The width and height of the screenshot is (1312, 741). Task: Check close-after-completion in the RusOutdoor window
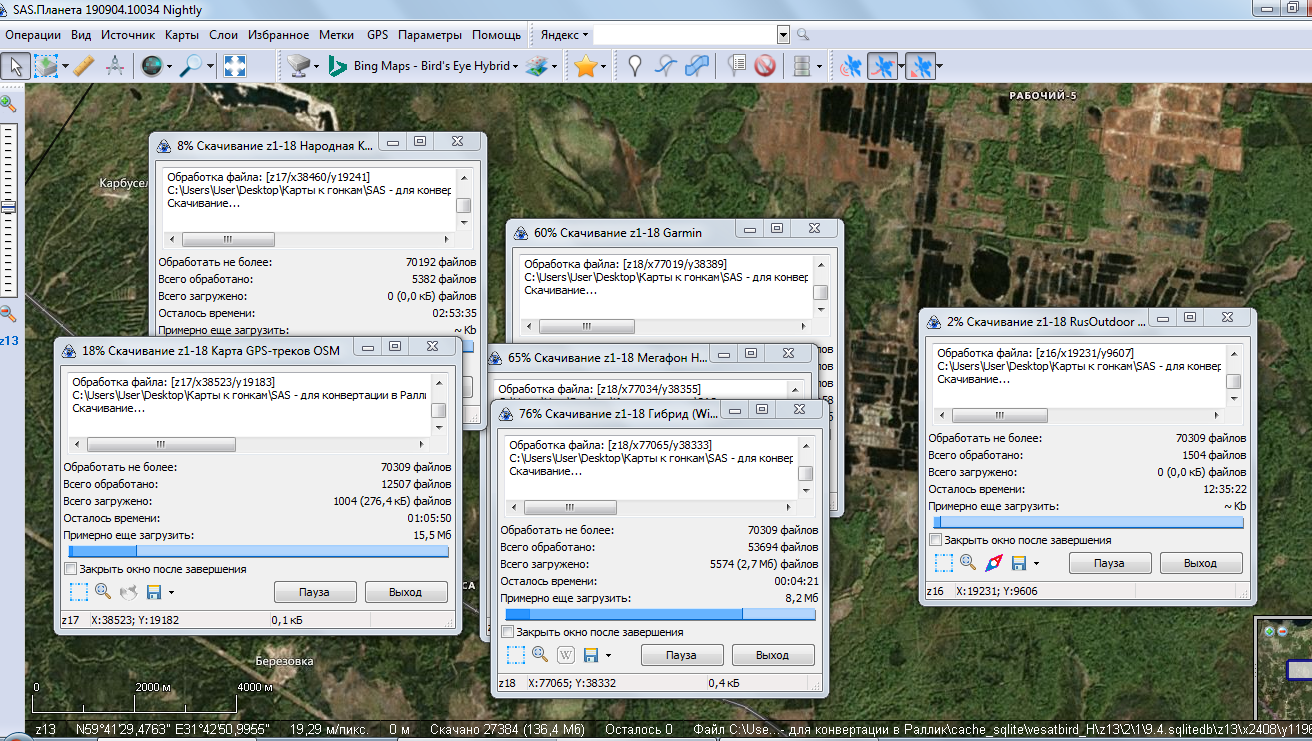tap(936, 540)
